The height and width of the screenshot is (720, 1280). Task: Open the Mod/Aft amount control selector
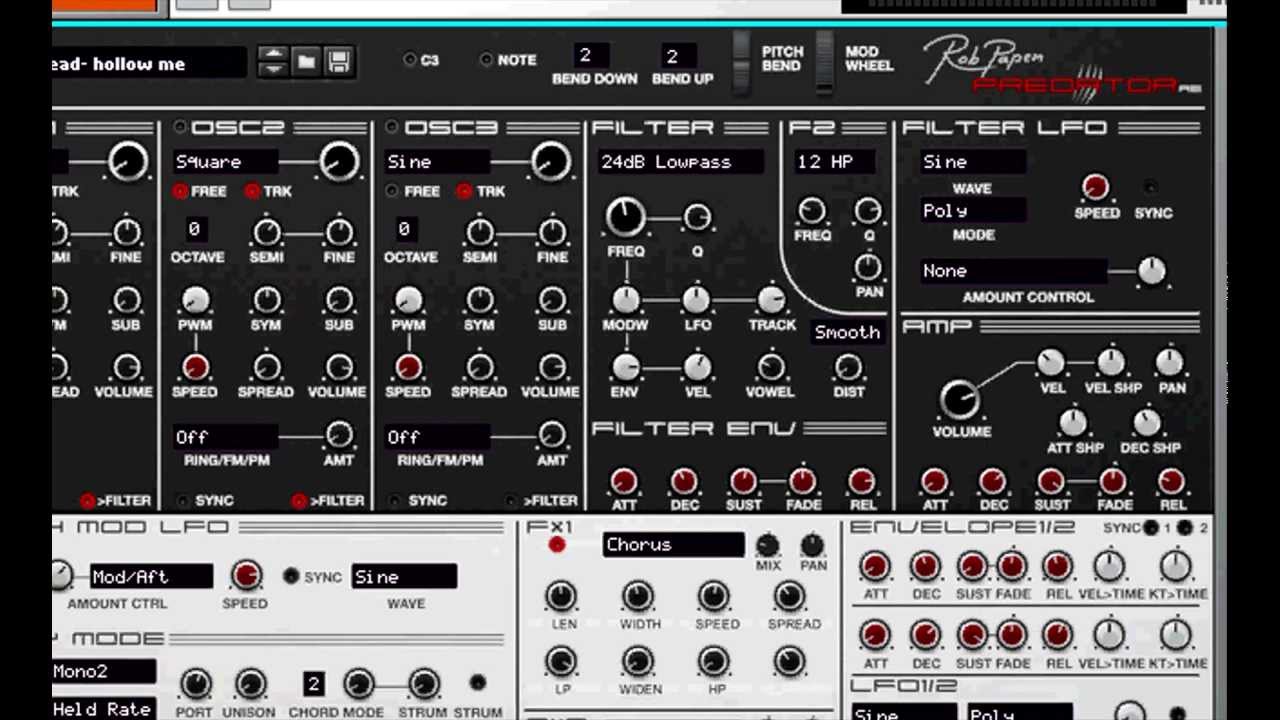coord(151,576)
